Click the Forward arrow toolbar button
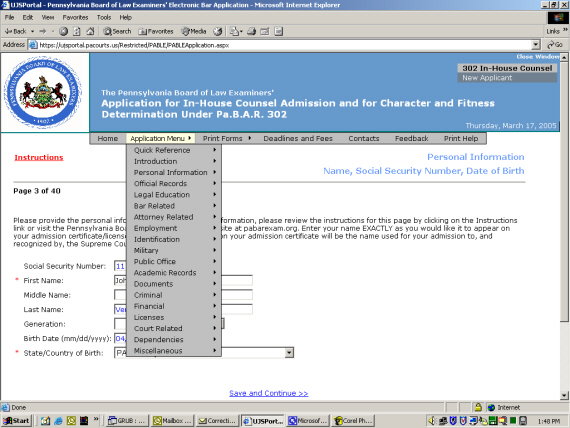 [x=43, y=31]
